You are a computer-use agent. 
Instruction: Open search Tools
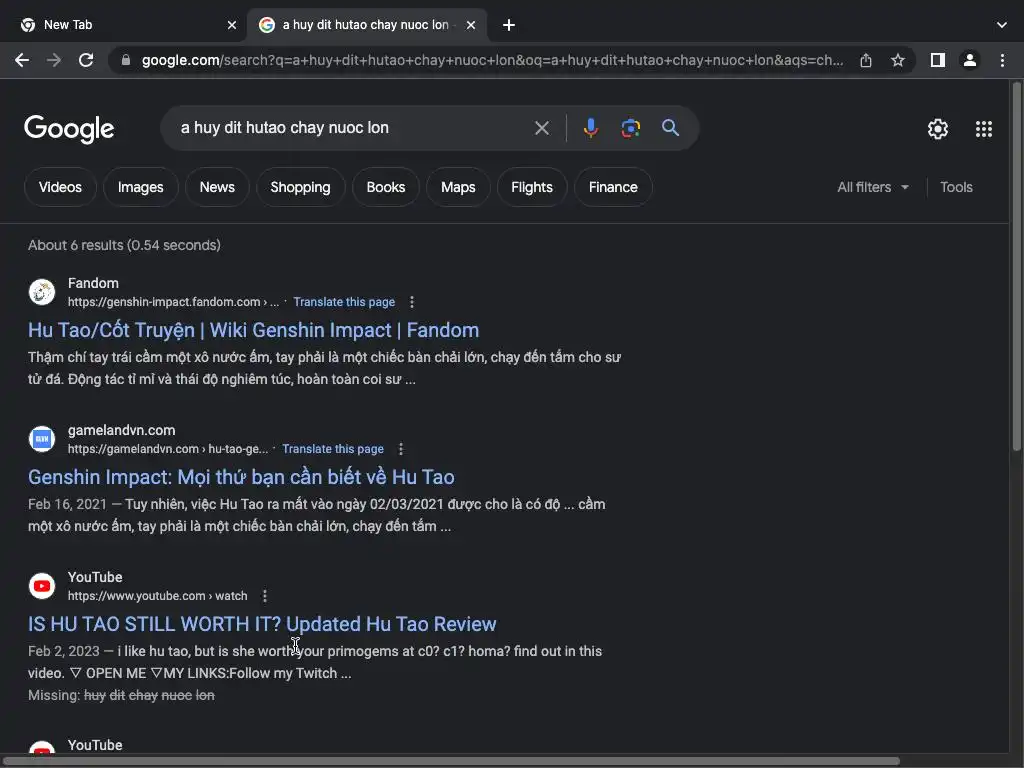(x=956, y=187)
